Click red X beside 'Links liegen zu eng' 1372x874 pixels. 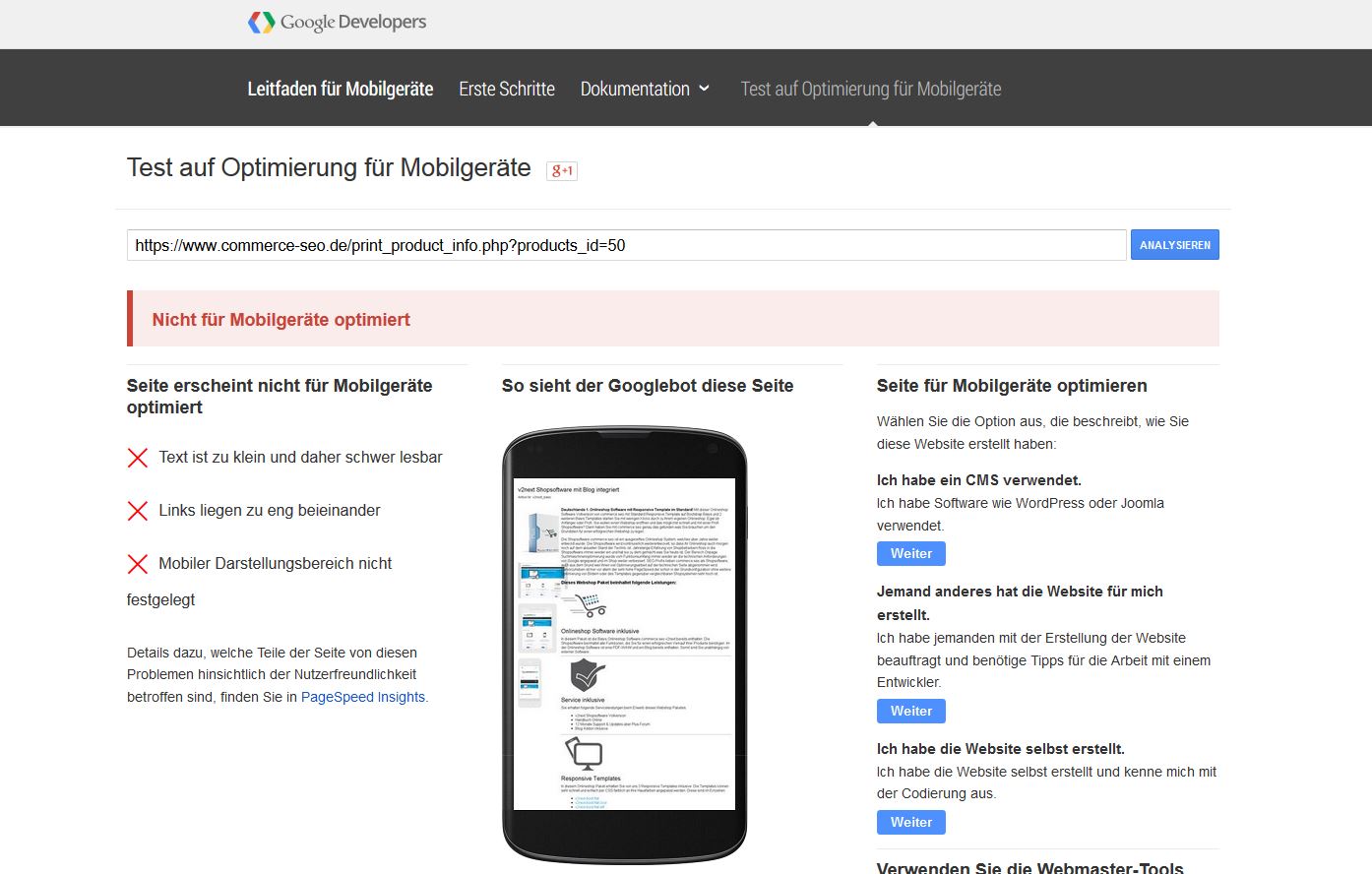pyautogui.click(x=138, y=511)
